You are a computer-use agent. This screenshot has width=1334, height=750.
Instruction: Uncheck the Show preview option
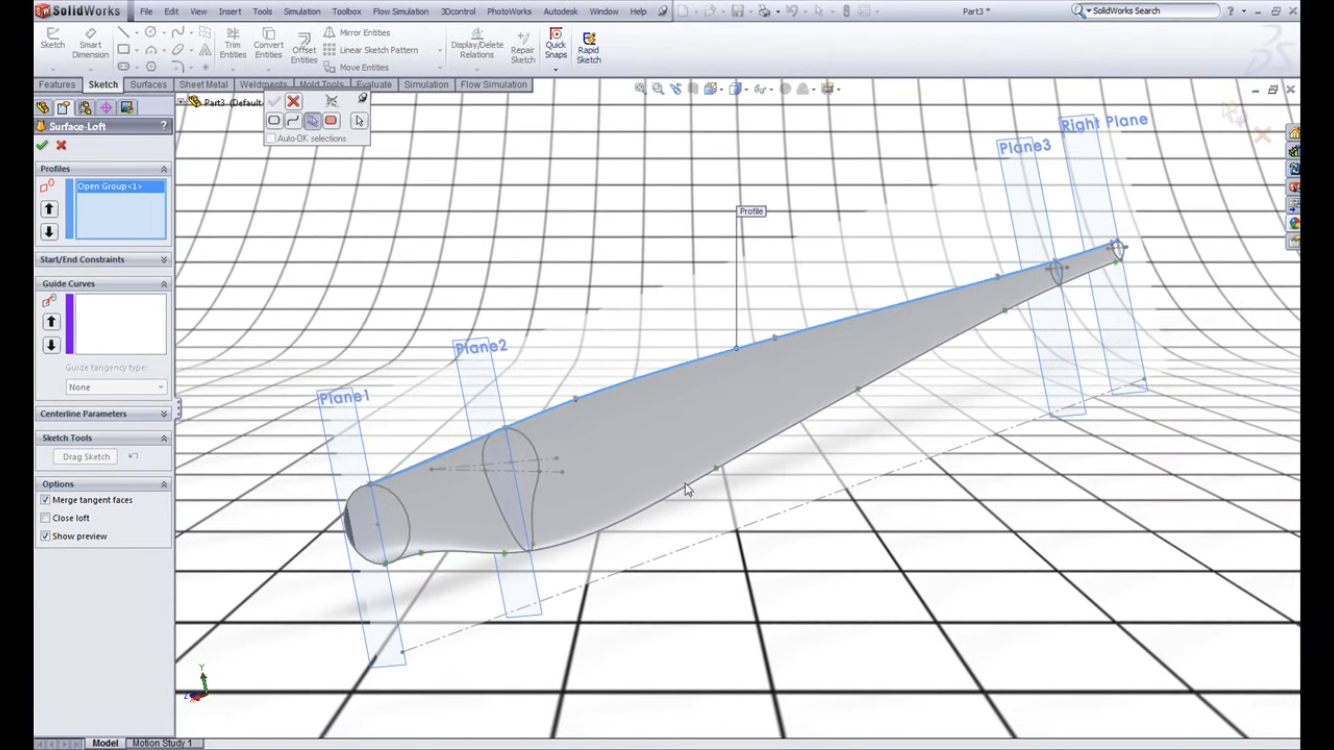(46, 536)
